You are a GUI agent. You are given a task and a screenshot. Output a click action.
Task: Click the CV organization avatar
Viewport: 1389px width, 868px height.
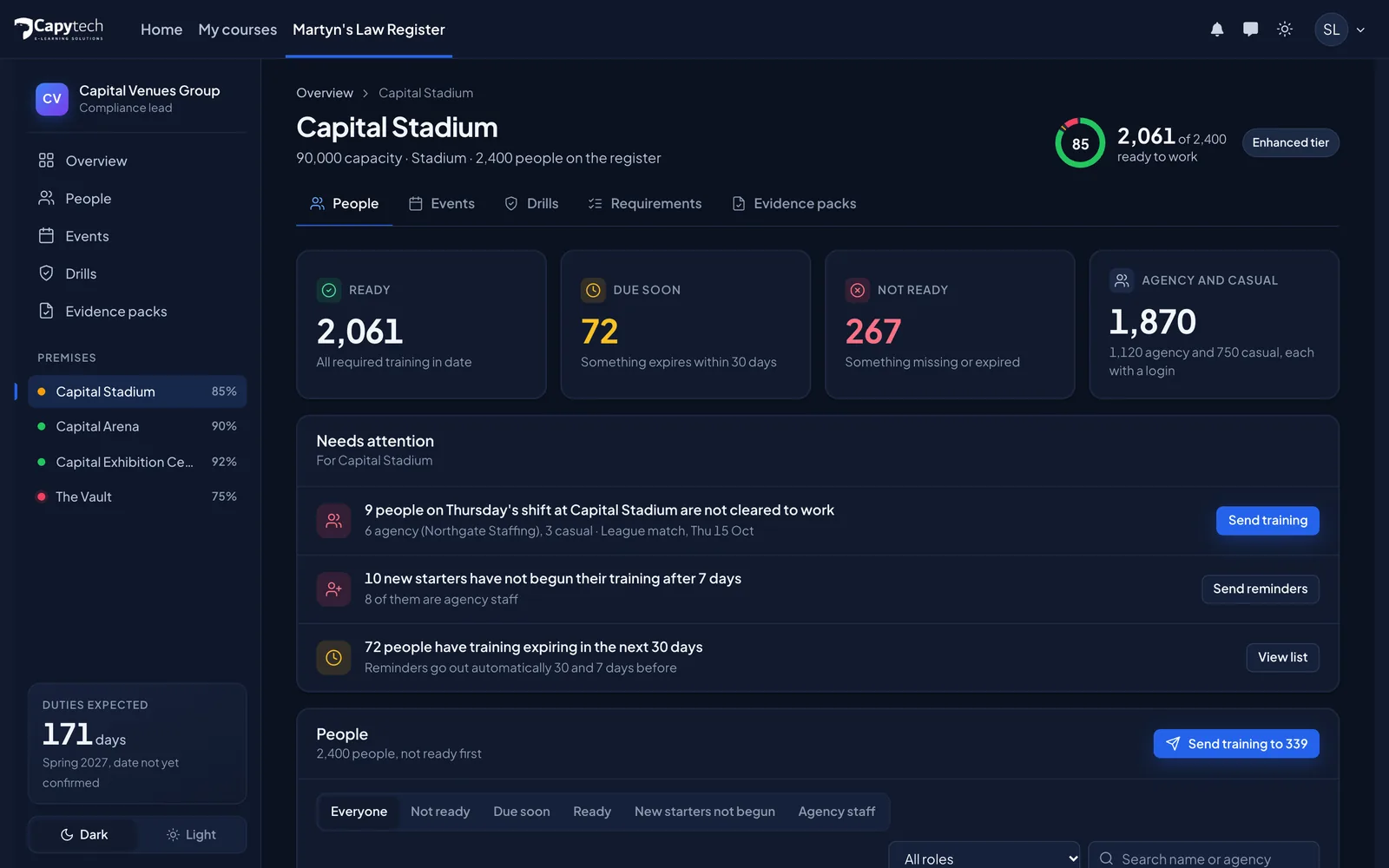tap(52, 99)
